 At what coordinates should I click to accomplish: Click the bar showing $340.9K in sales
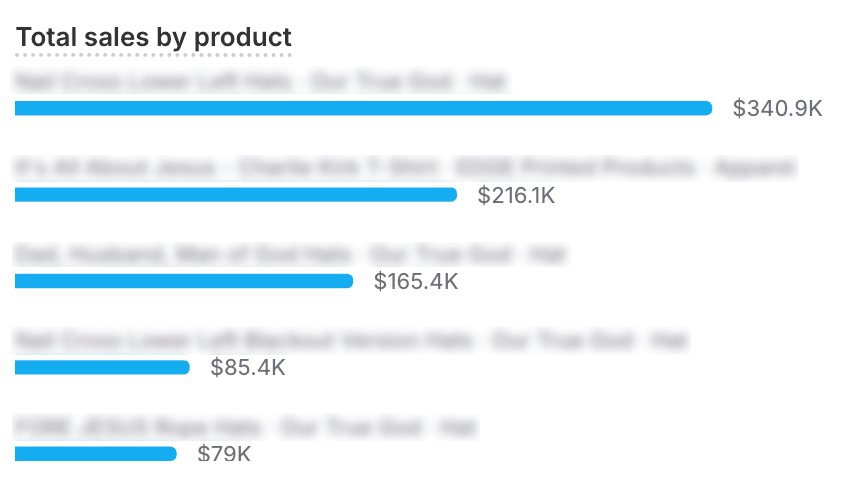363,108
